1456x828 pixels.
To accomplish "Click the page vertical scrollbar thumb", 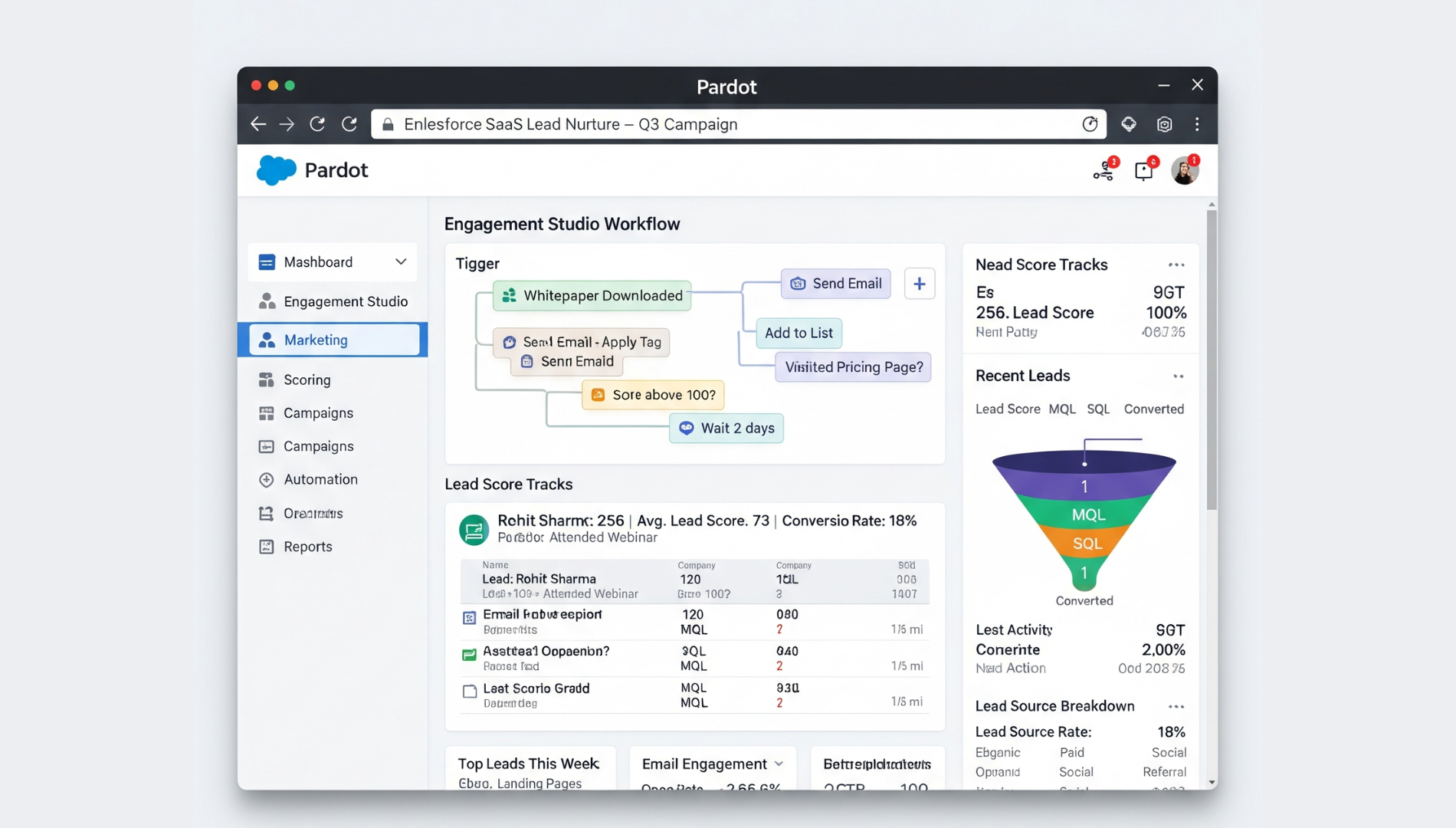I will pos(1212,360).
